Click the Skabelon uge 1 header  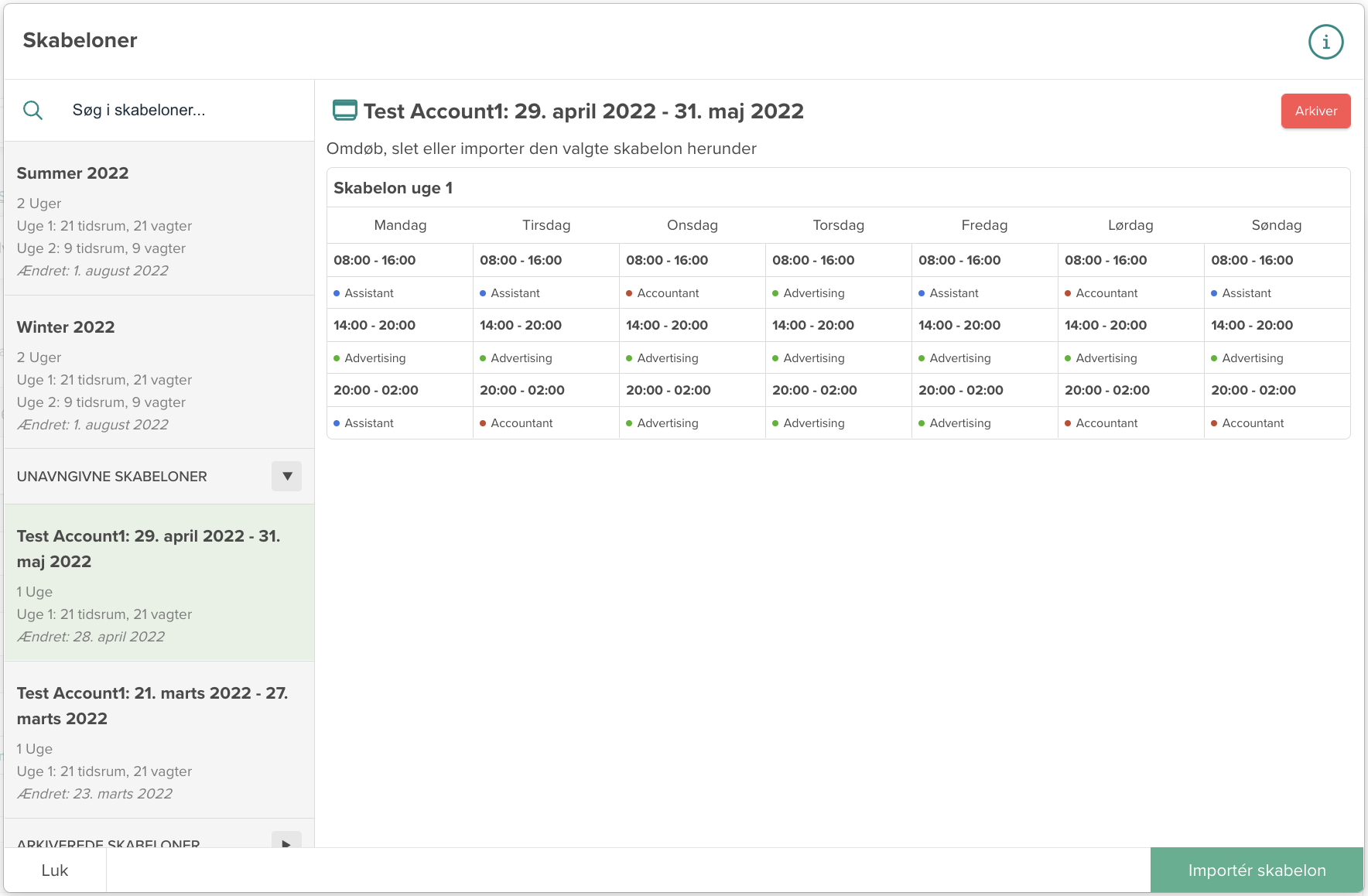[x=393, y=188]
